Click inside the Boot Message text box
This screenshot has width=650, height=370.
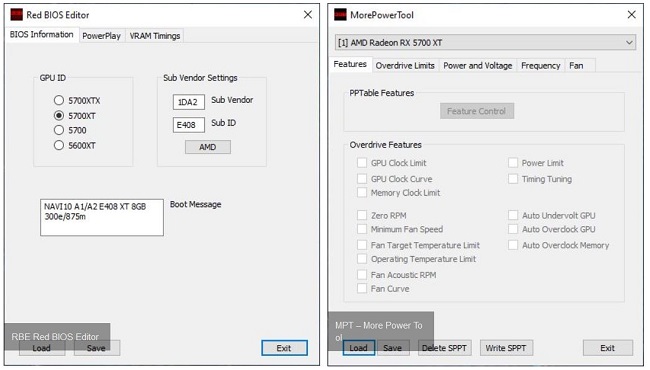pyautogui.click(x=102, y=218)
